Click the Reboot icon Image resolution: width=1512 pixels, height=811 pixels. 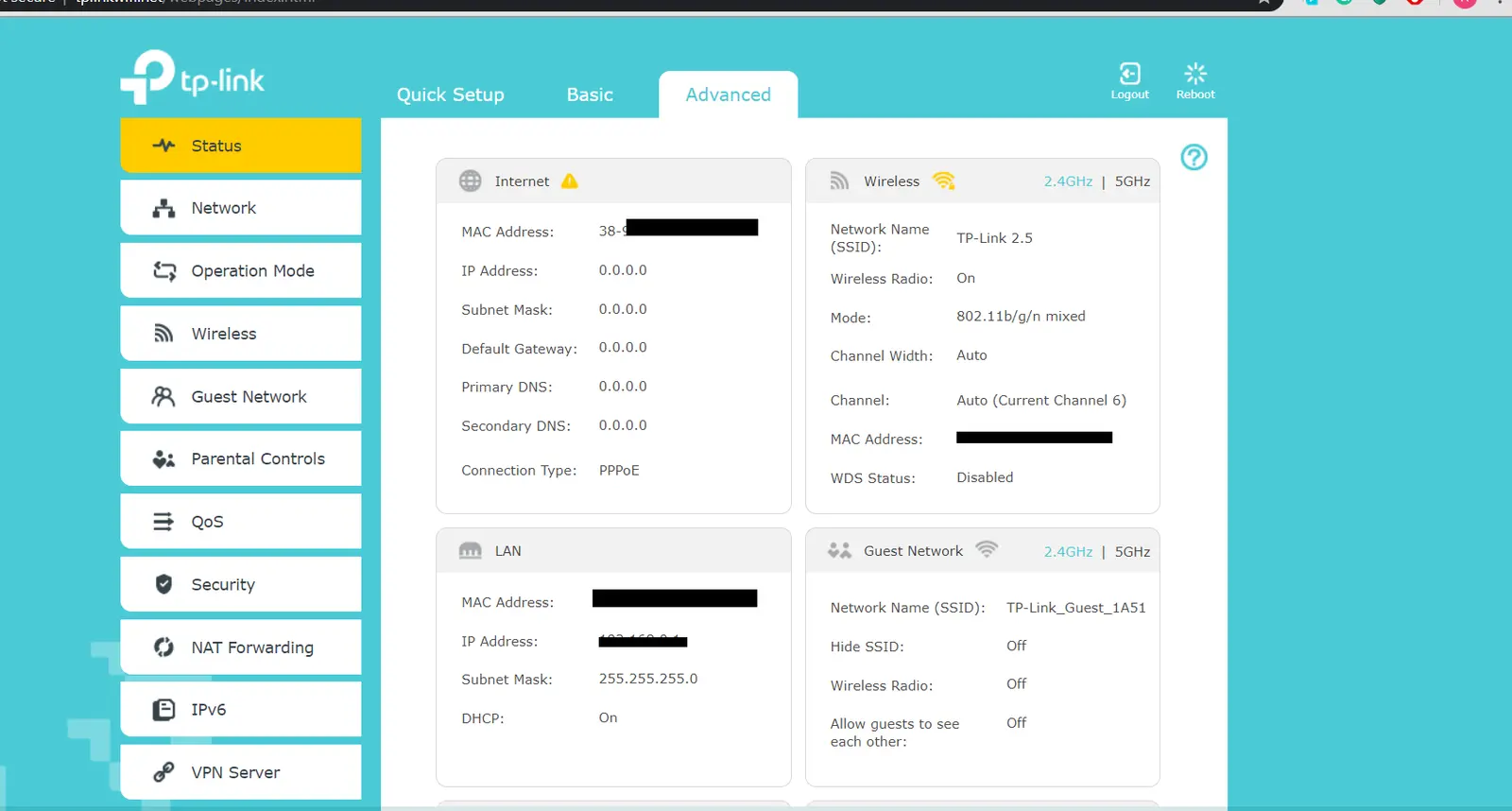pos(1195,74)
